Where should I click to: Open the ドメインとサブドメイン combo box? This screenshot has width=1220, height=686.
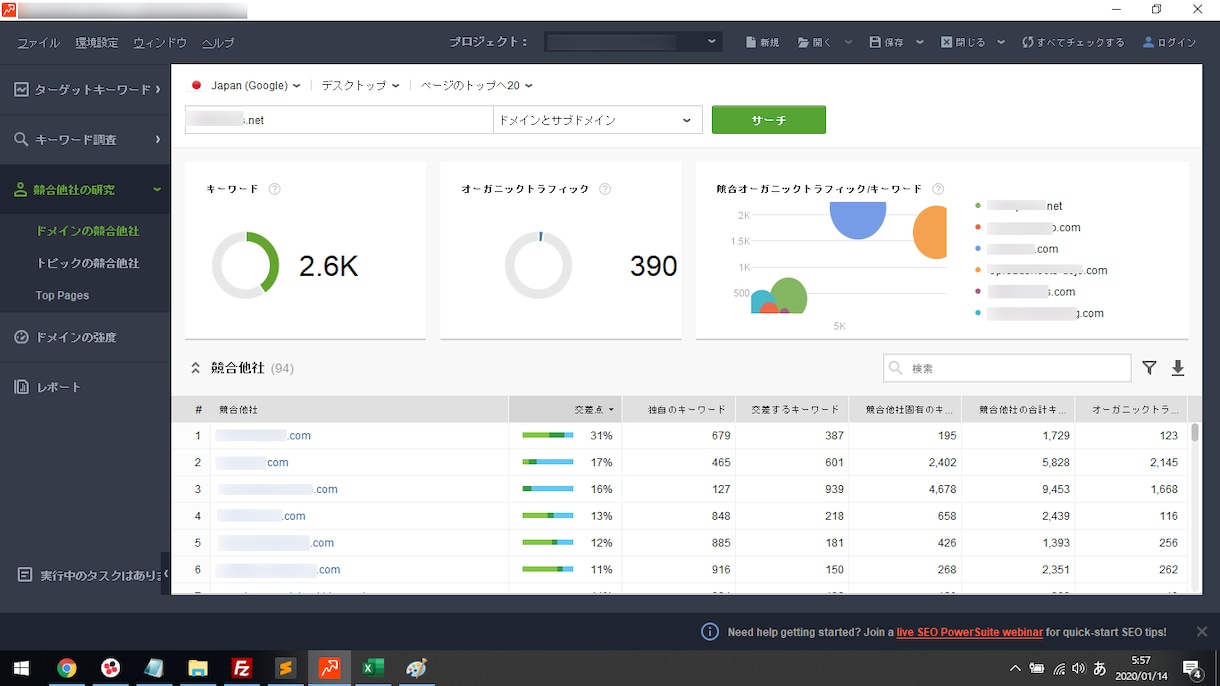coord(597,120)
